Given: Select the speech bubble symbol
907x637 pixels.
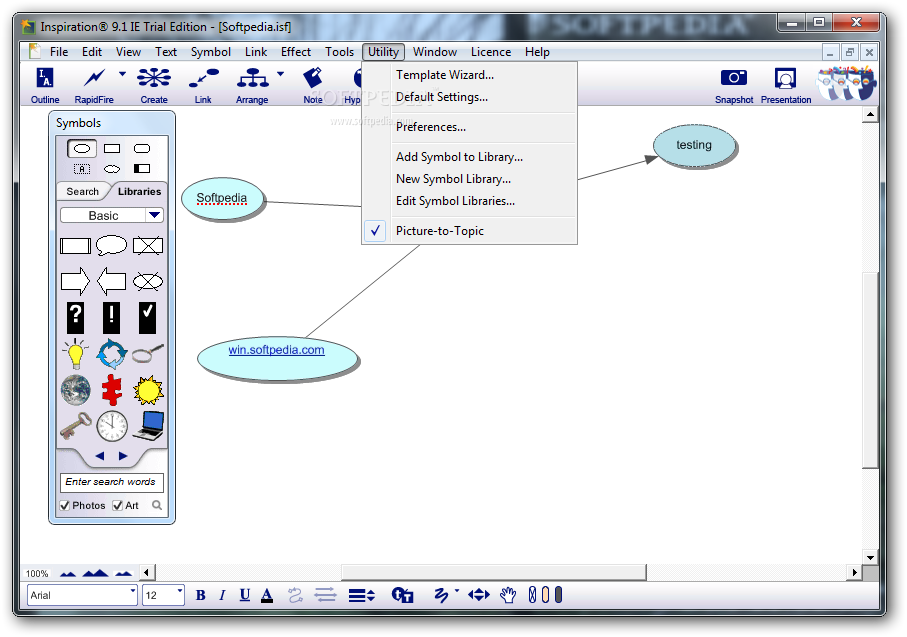Looking at the screenshot, I should click(x=112, y=245).
